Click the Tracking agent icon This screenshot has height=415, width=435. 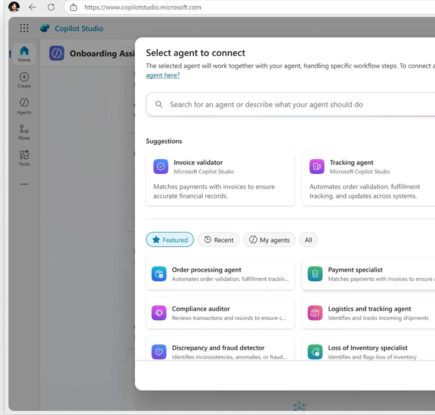click(317, 166)
